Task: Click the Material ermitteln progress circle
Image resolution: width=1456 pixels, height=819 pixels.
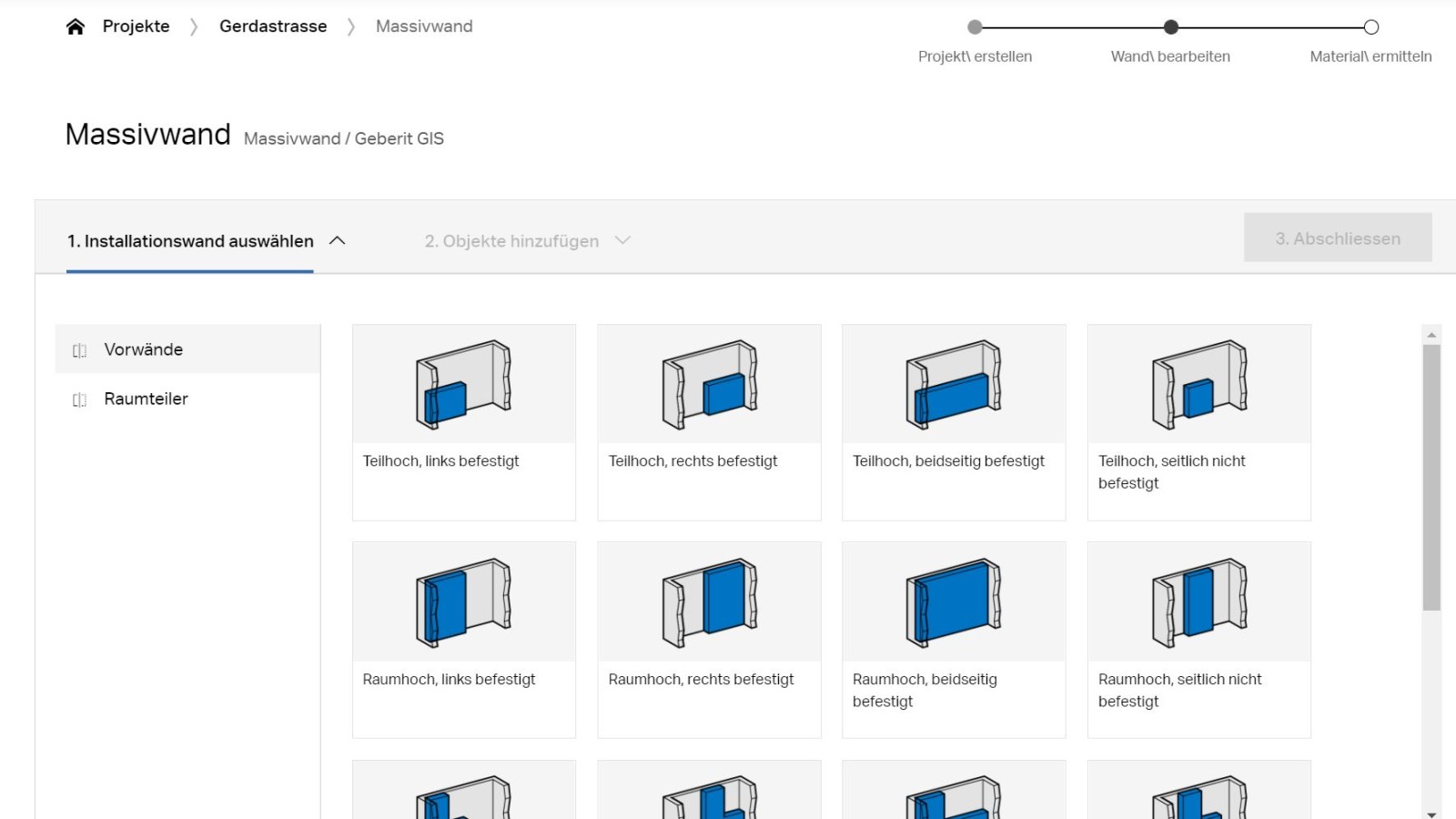Action: 1371,27
